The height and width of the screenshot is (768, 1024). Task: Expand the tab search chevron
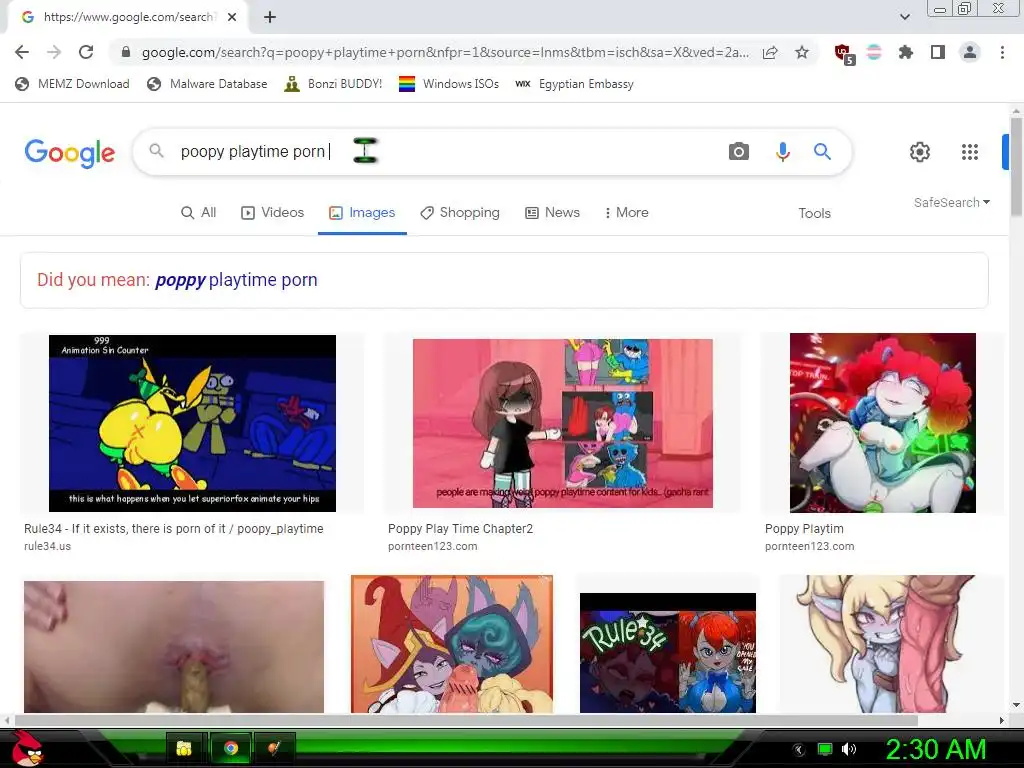coord(904,17)
